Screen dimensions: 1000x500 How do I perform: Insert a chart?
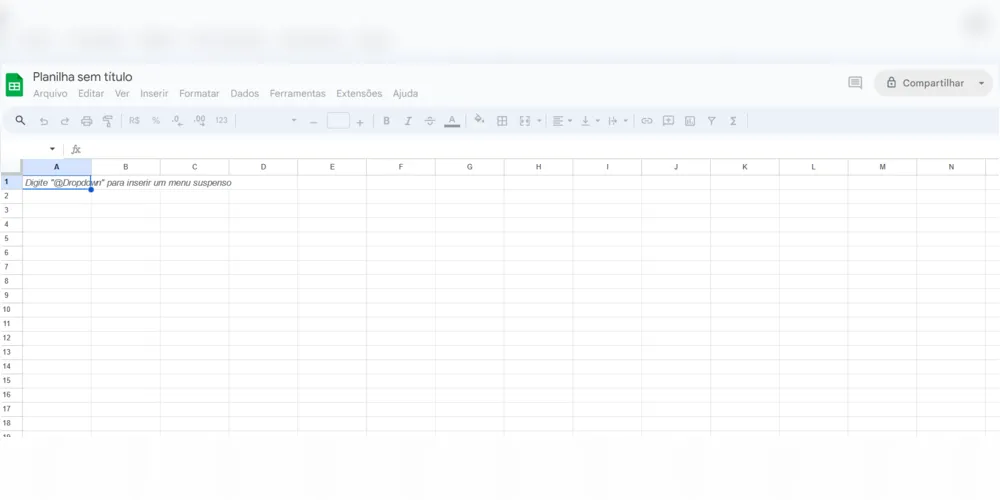click(690, 121)
